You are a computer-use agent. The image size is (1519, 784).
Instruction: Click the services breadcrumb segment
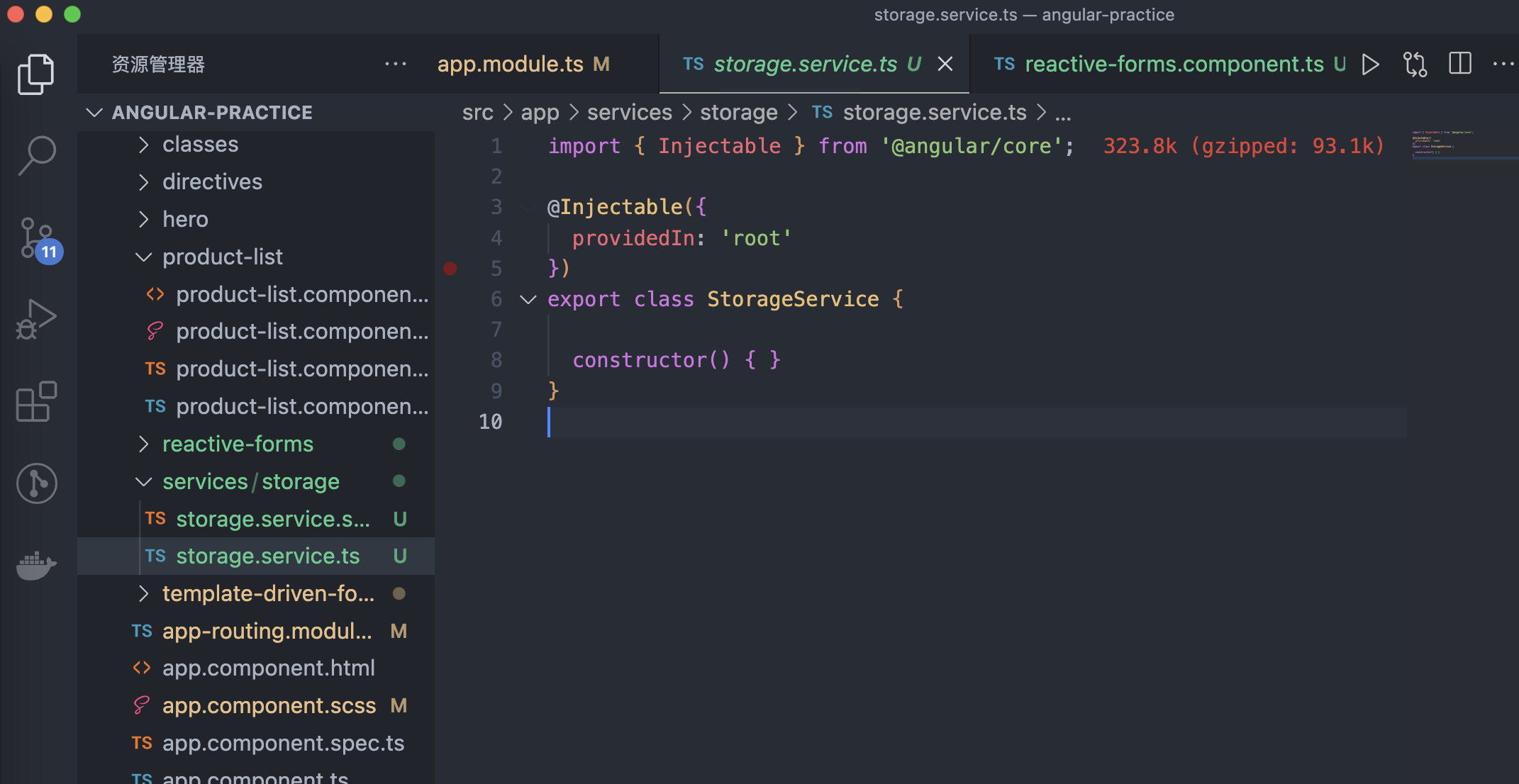pyautogui.click(x=629, y=113)
